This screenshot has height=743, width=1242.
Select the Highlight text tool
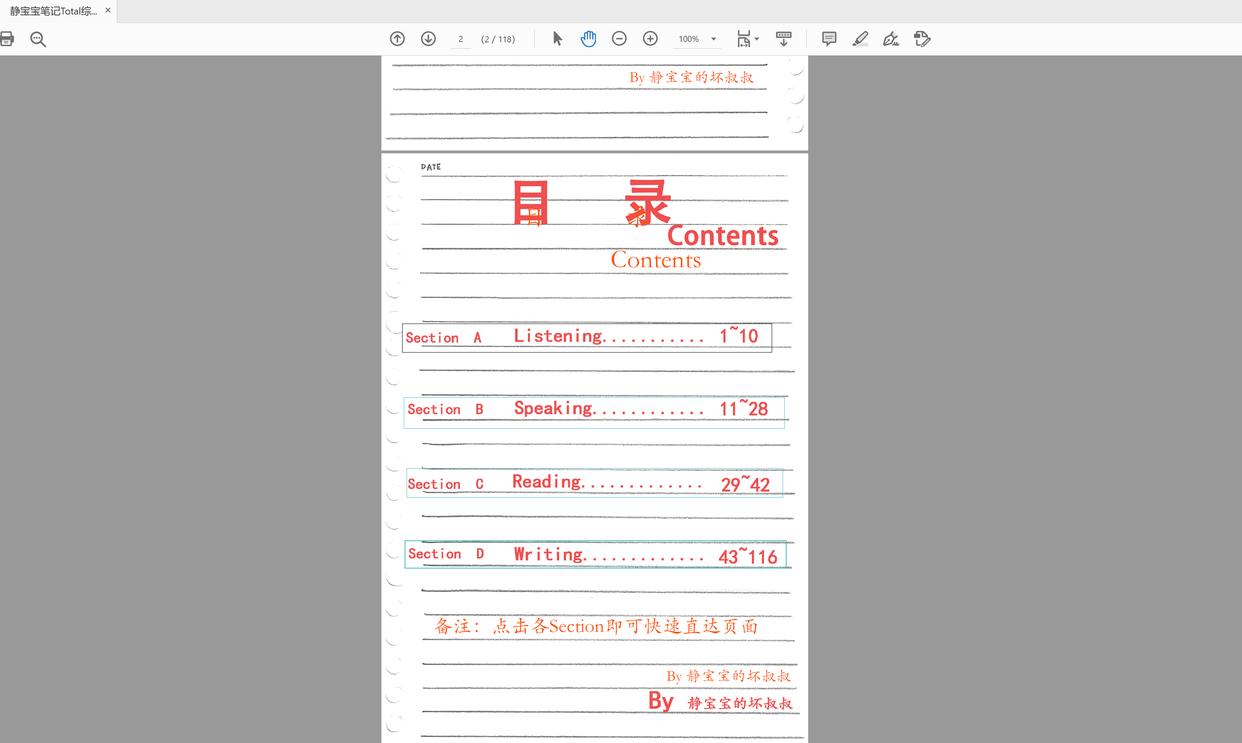tap(860, 38)
